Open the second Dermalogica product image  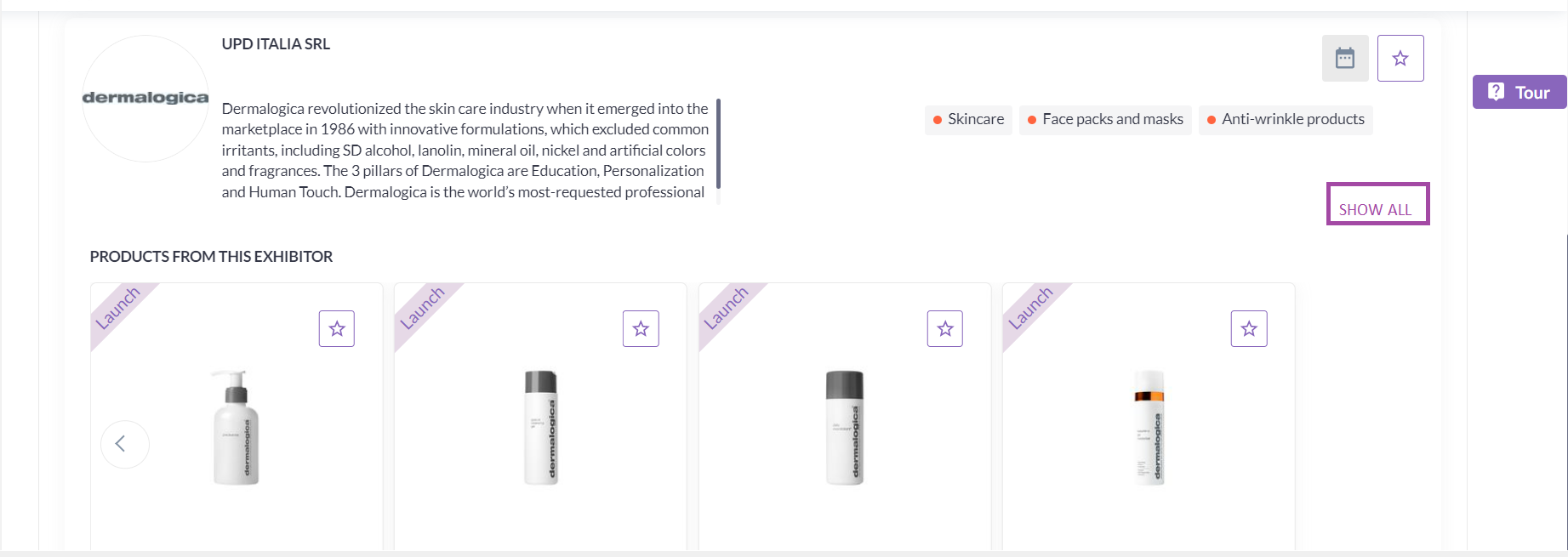point(540,428)
